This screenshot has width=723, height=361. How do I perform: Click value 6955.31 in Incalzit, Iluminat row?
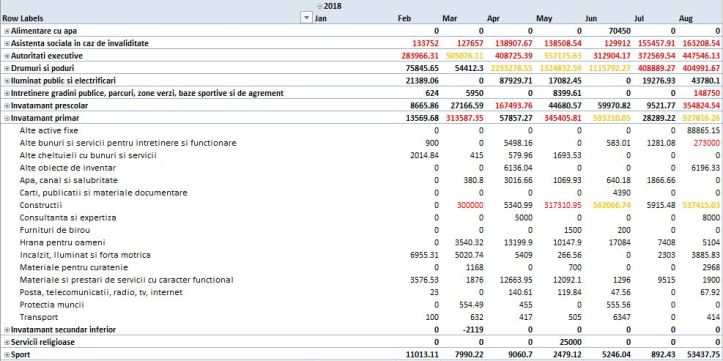click(424, 255)
